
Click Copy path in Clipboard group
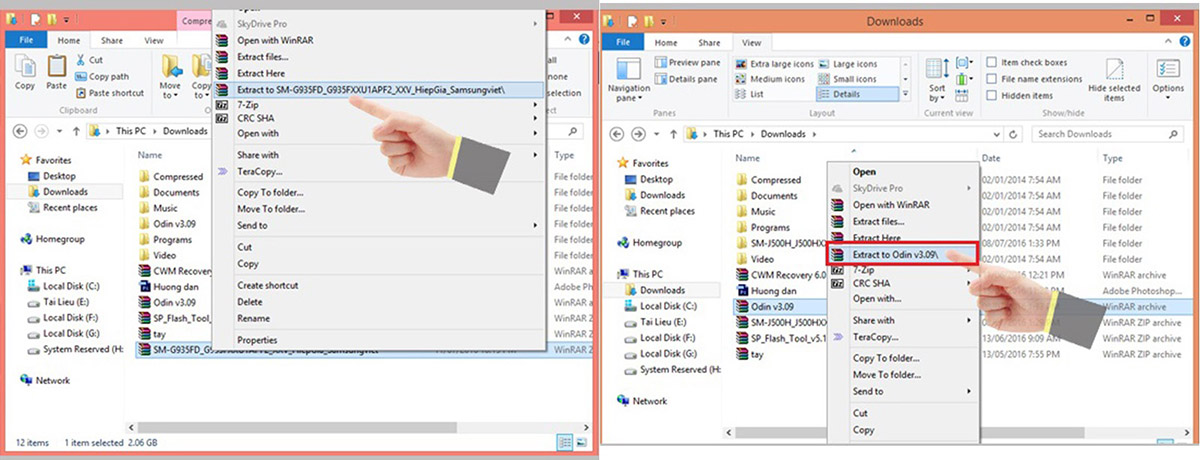click(x=108, y=76)
